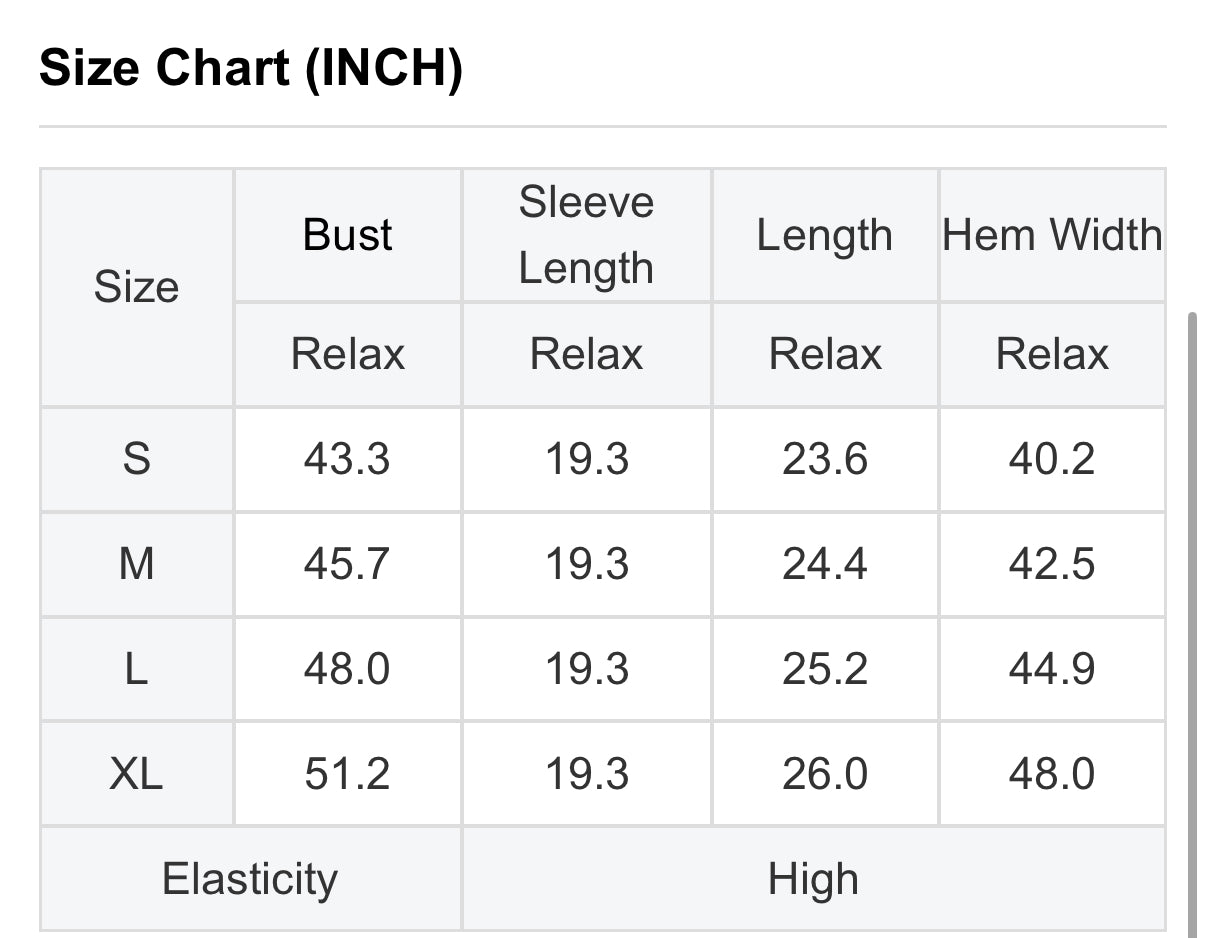Click the 43.3 bust value for size S
1206x938 pixels.
pyautogui.click(x=347, y=459)
